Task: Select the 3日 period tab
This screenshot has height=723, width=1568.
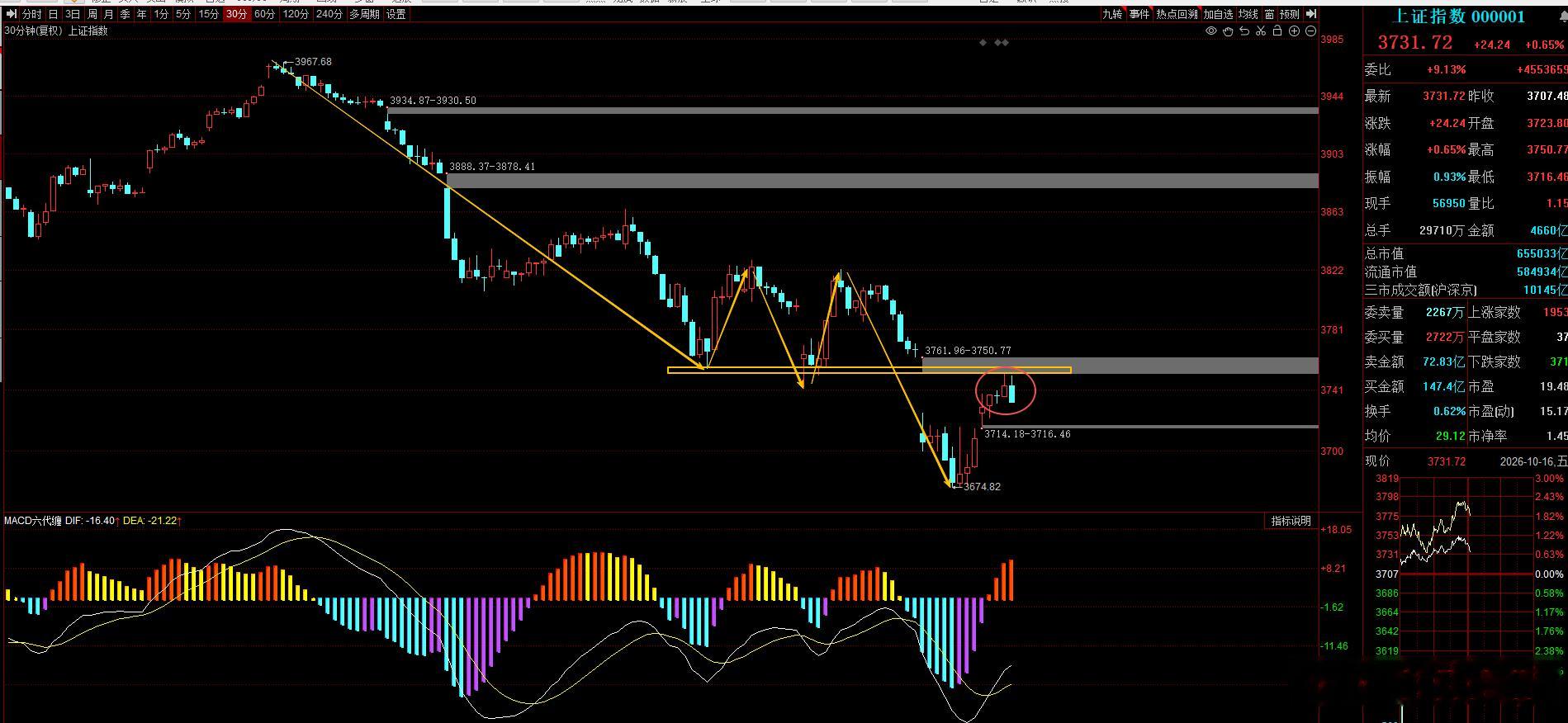Action: [73, 14]
